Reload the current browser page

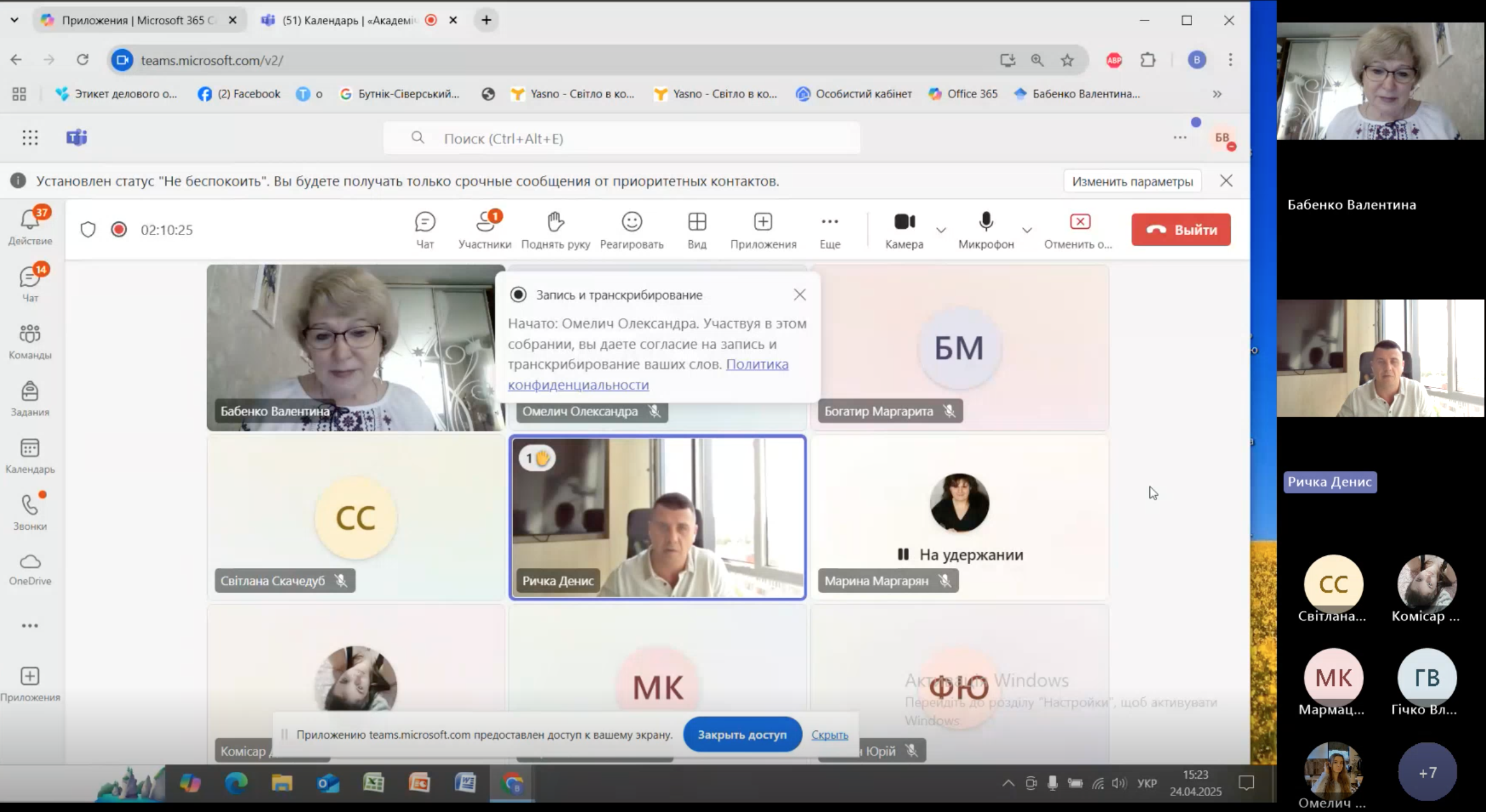pyautogui.click(x=82, y=60)
